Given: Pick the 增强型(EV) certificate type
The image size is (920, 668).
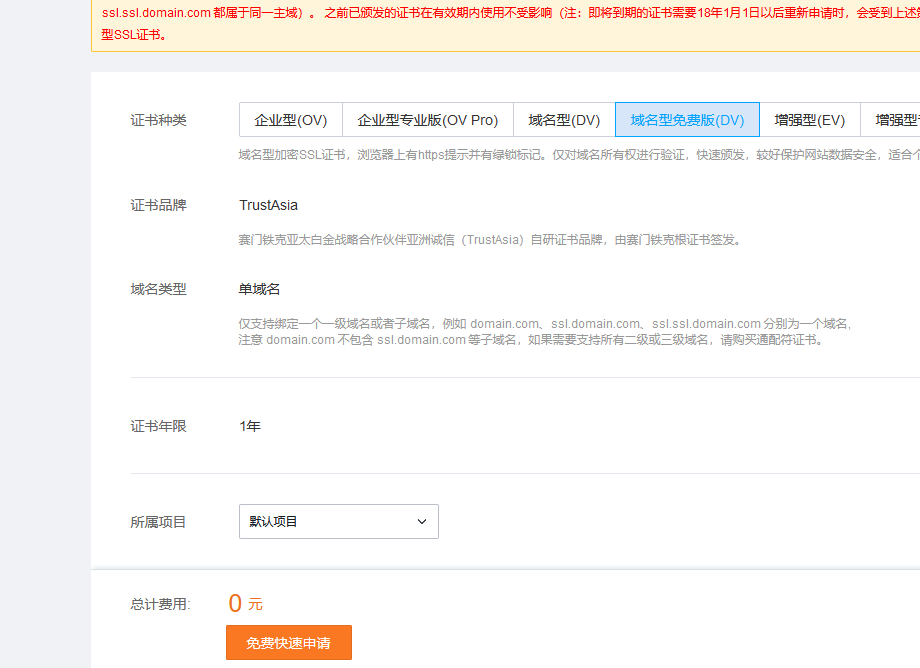Looking at the screenshot, I should (810, 120).
